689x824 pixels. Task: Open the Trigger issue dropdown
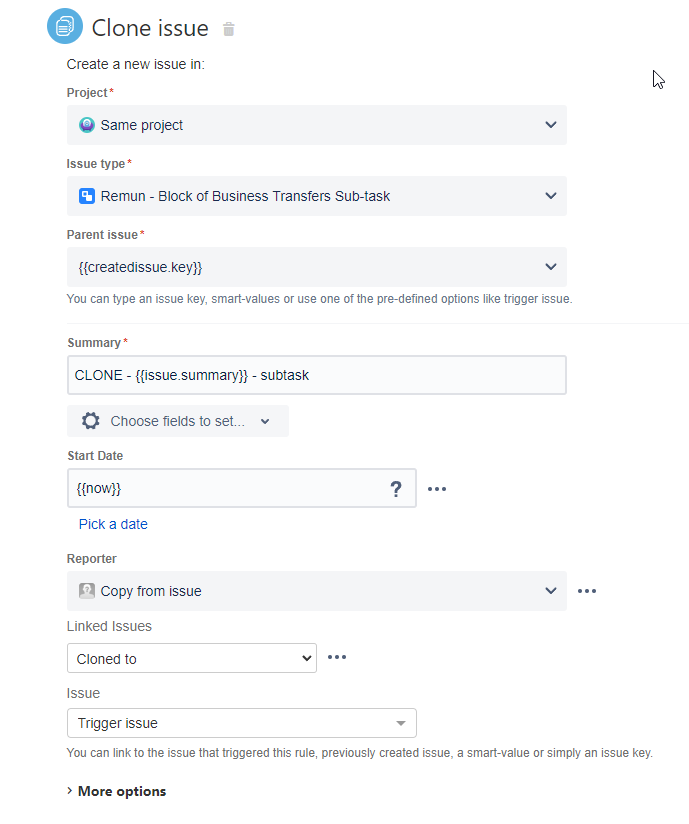click(242, 723)
